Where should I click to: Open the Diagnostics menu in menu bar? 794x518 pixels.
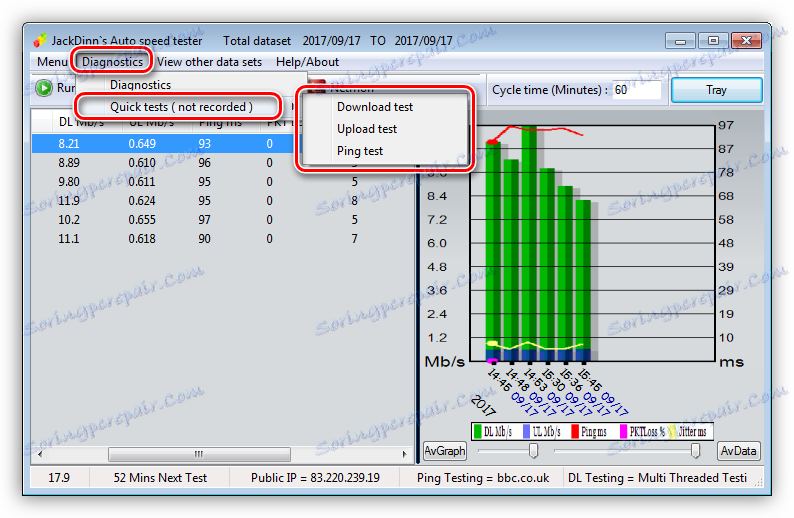pos(112,62)
